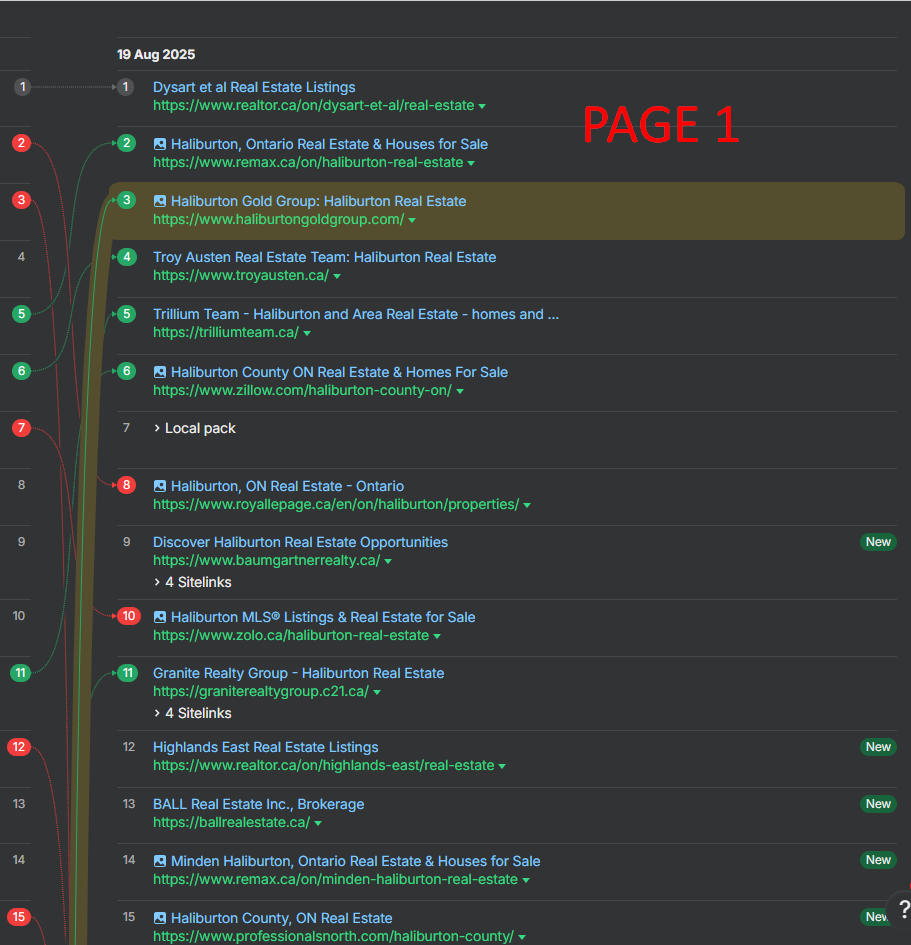
Task: Click image icon beside Haliburton, ON Real Estate - Ontario
Action: (160, 486)
